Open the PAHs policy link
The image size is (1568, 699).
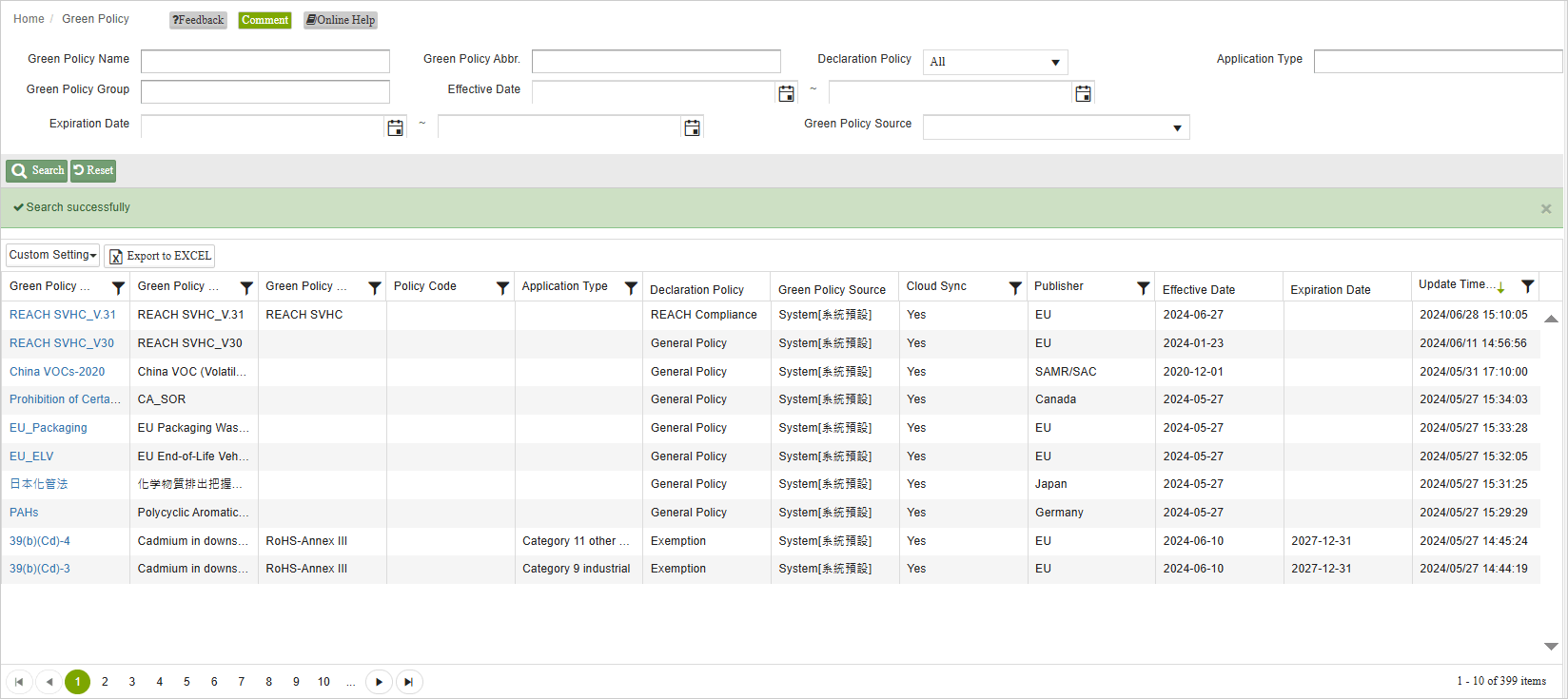(x=24, y=513)
